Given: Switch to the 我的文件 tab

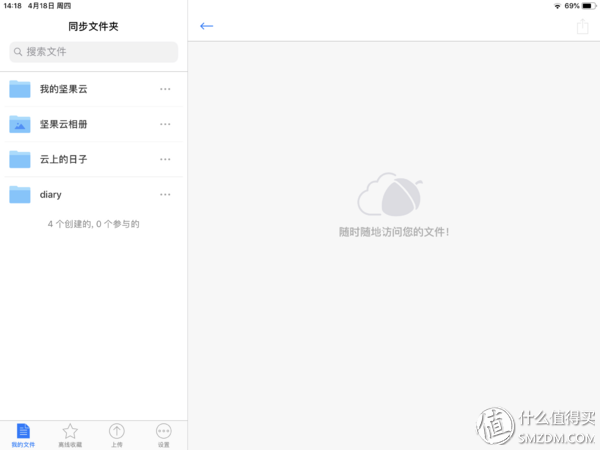Looking at the screenshot, I should click(x=23, y=434).
